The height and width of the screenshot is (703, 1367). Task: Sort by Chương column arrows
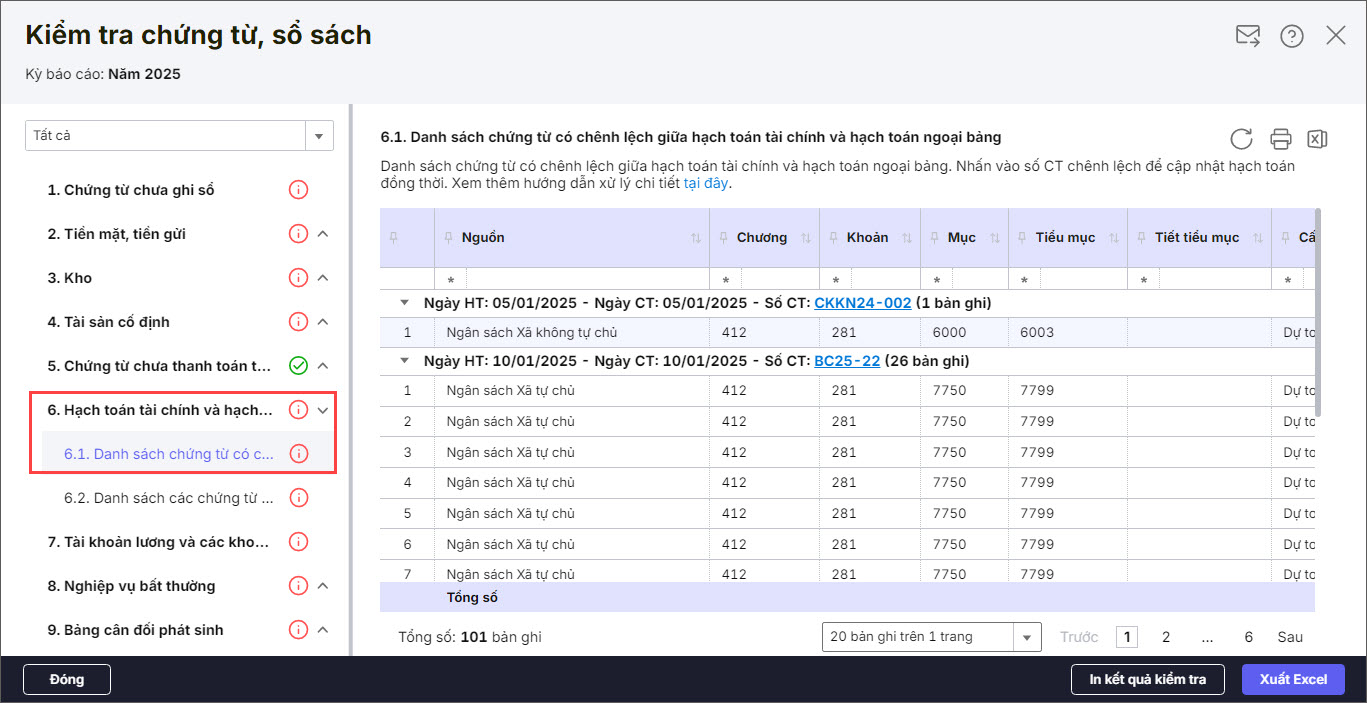(806, 238)
